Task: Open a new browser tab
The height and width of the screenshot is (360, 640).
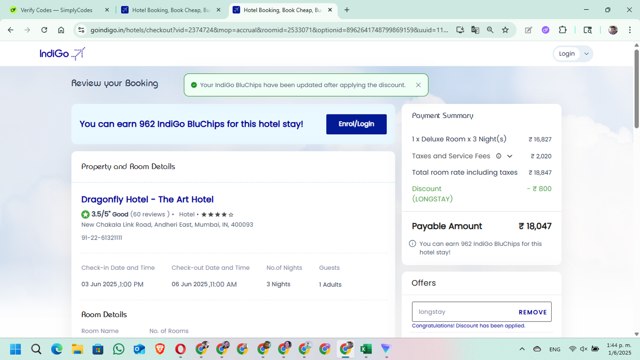Action: point(347,10)
